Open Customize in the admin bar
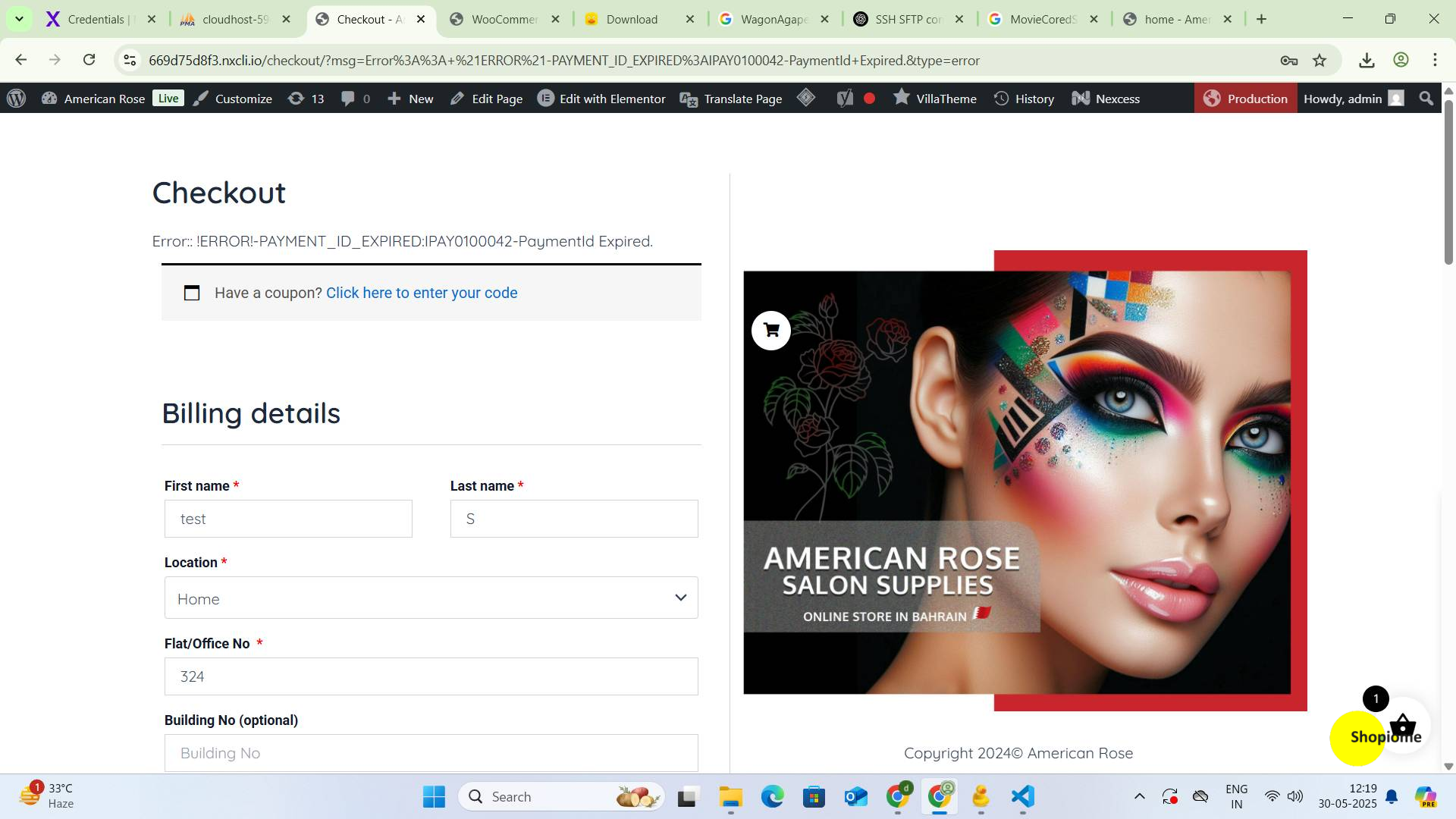Image resolution: width=1456 pixels, height=819 pixels. (x=233, y=99)
